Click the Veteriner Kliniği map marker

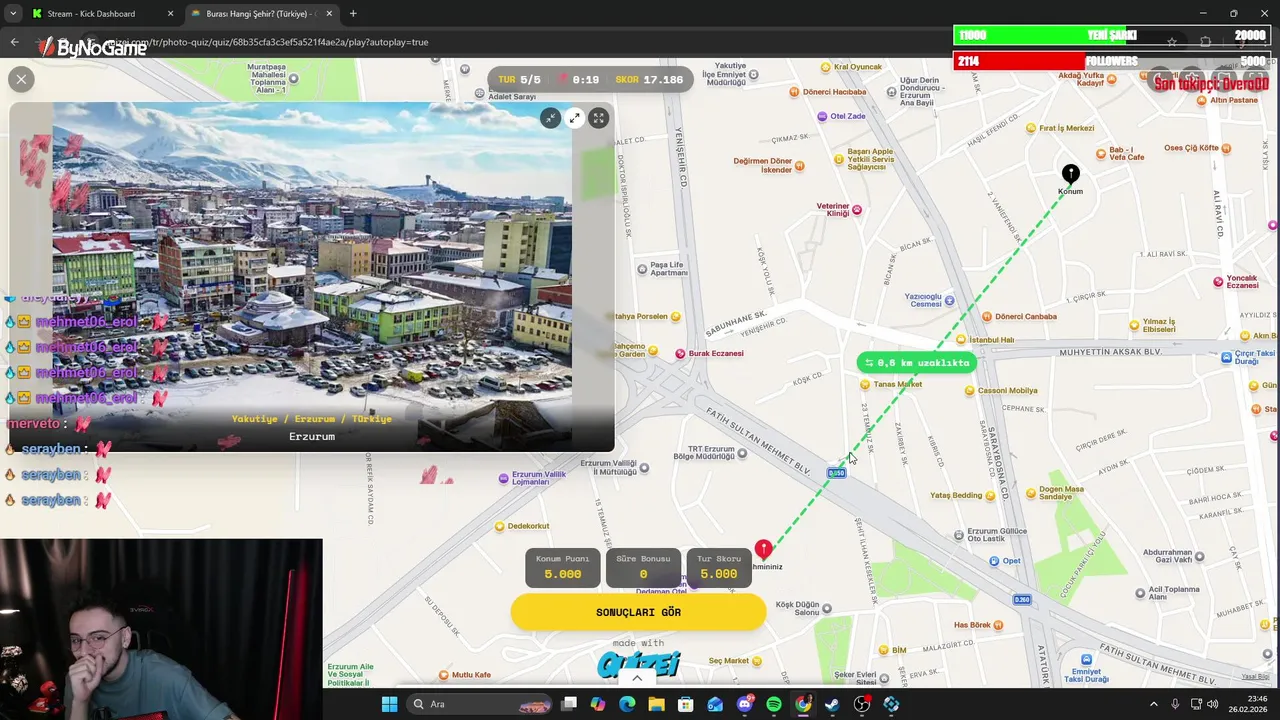tap(856, 210)
